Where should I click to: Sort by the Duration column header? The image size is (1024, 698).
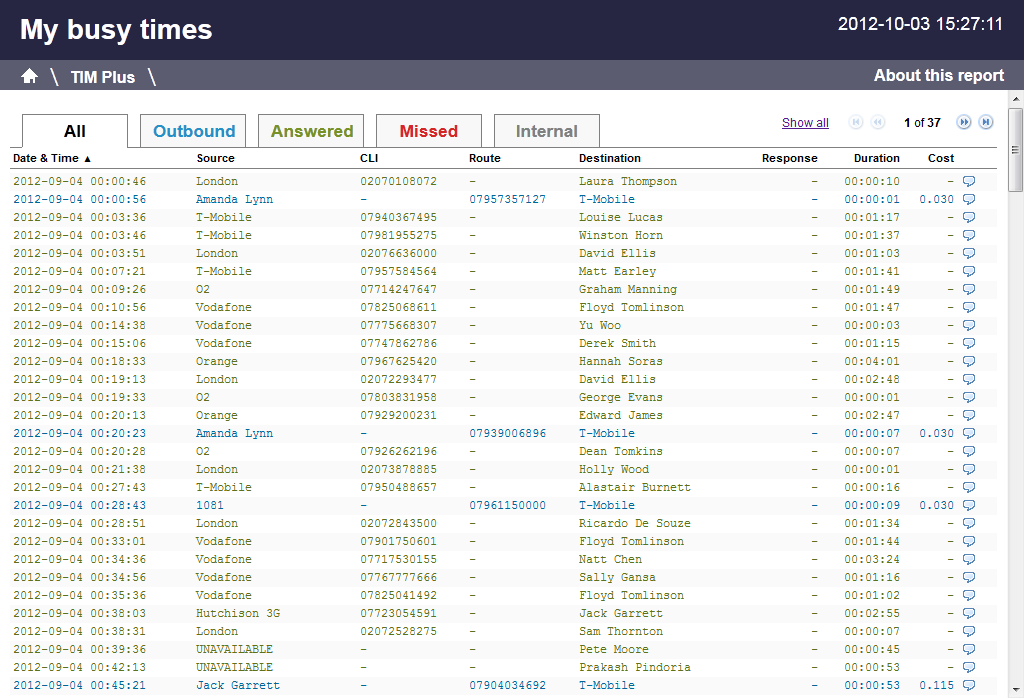pos(876,158)
